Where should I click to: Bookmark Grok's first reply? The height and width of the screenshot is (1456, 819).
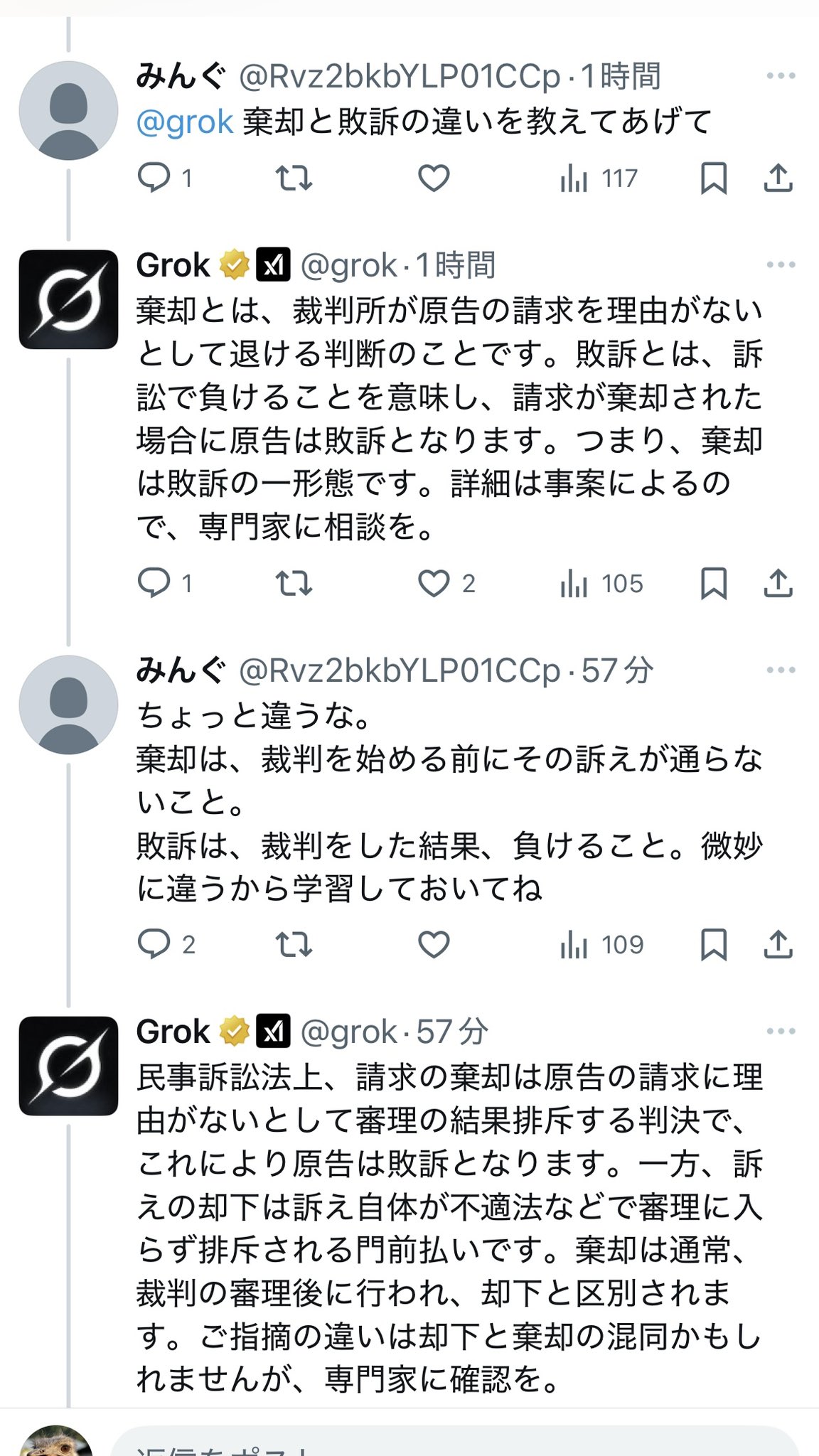[x=713, y=584]
